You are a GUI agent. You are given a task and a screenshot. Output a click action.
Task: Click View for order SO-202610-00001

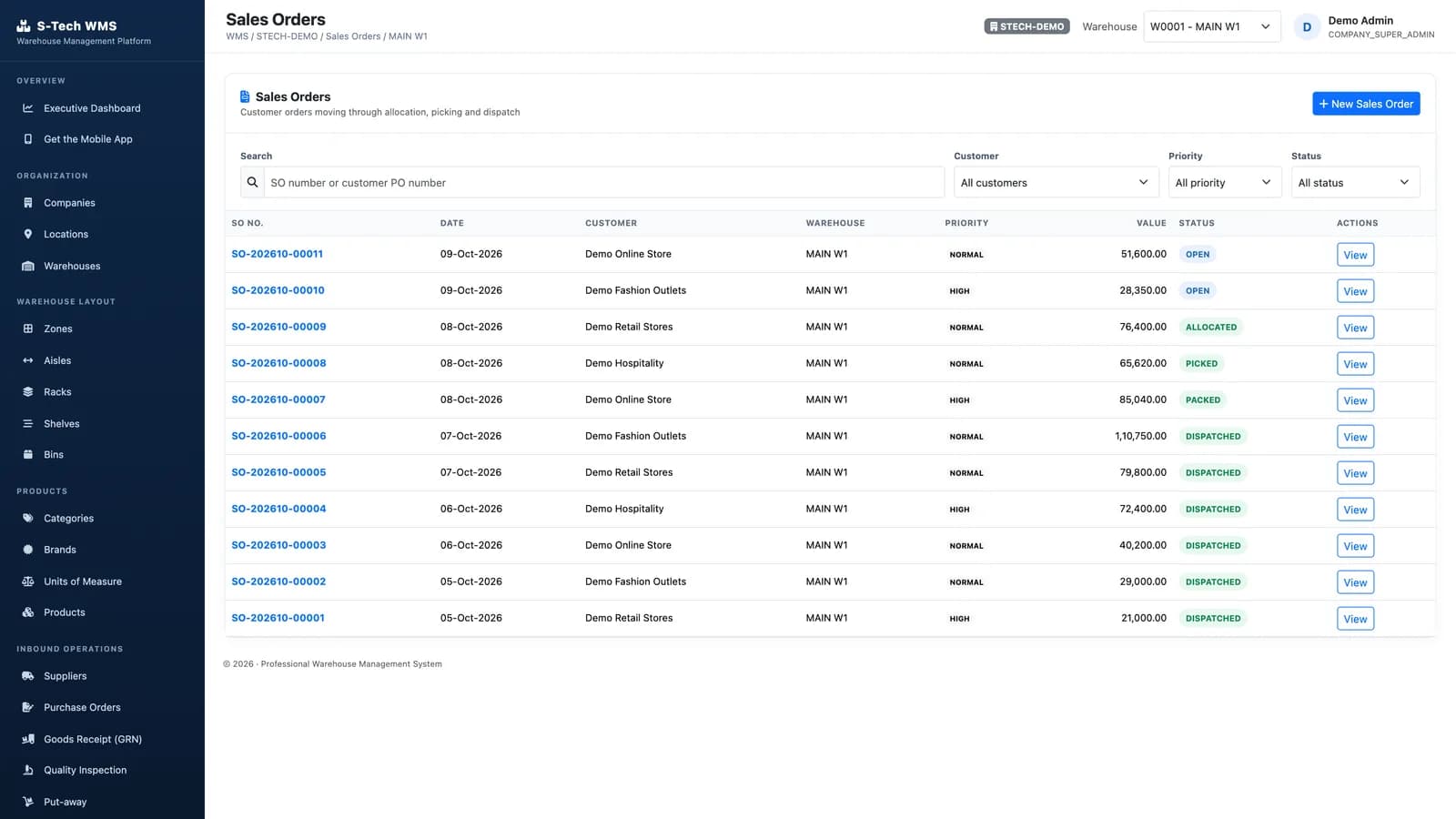(x=1355, y=619)
